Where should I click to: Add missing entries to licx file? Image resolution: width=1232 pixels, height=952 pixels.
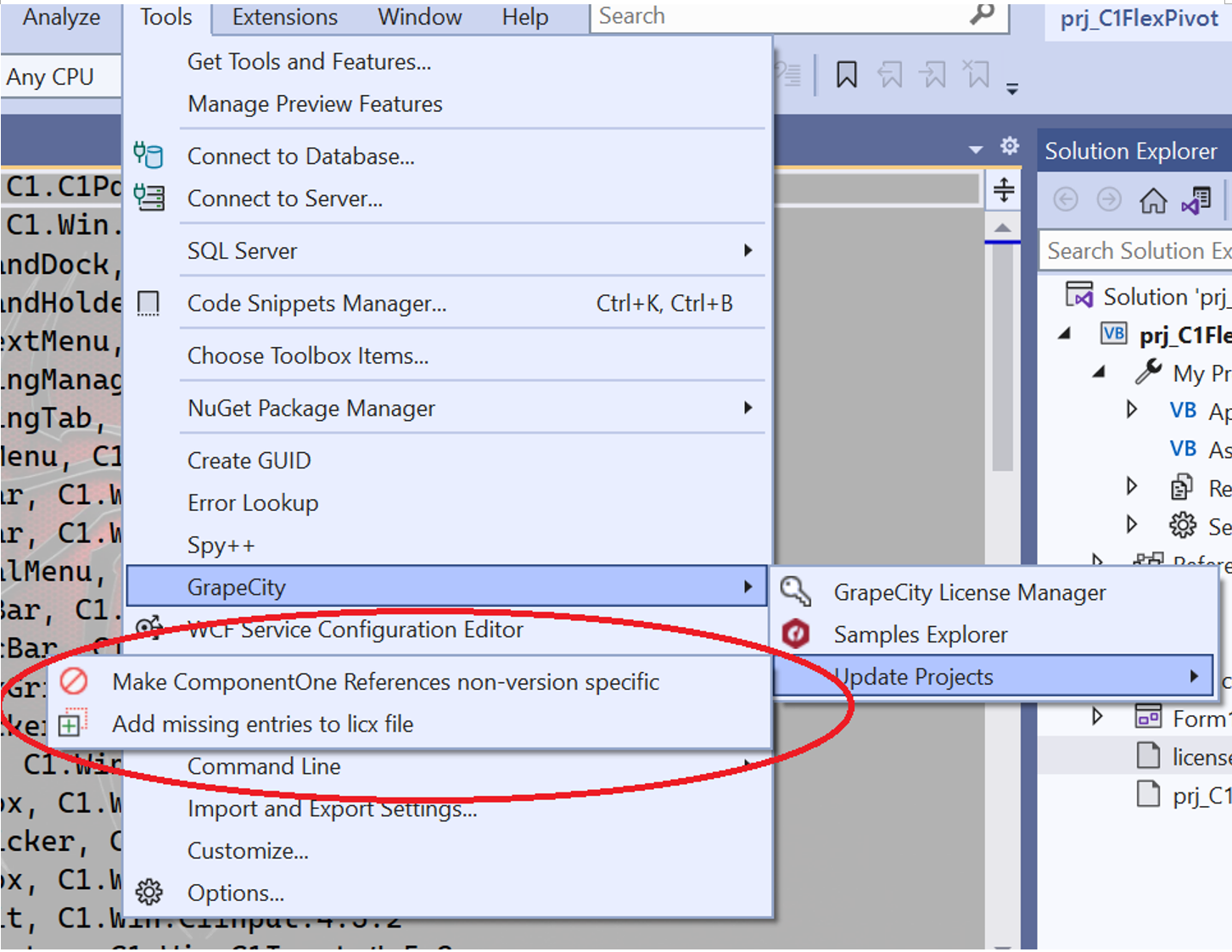coord(409,725)
